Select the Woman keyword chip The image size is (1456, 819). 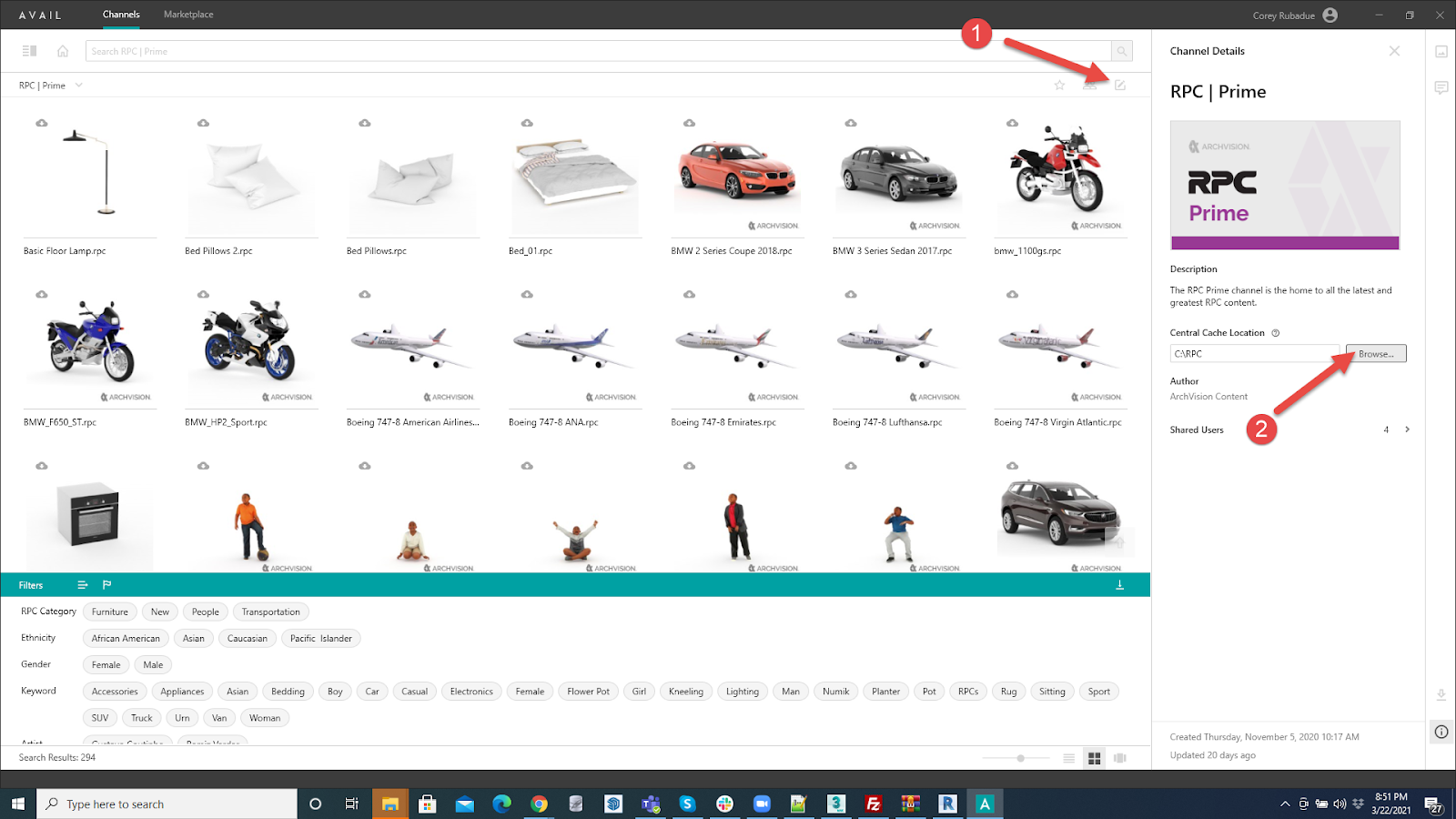[x=265, y=717]
